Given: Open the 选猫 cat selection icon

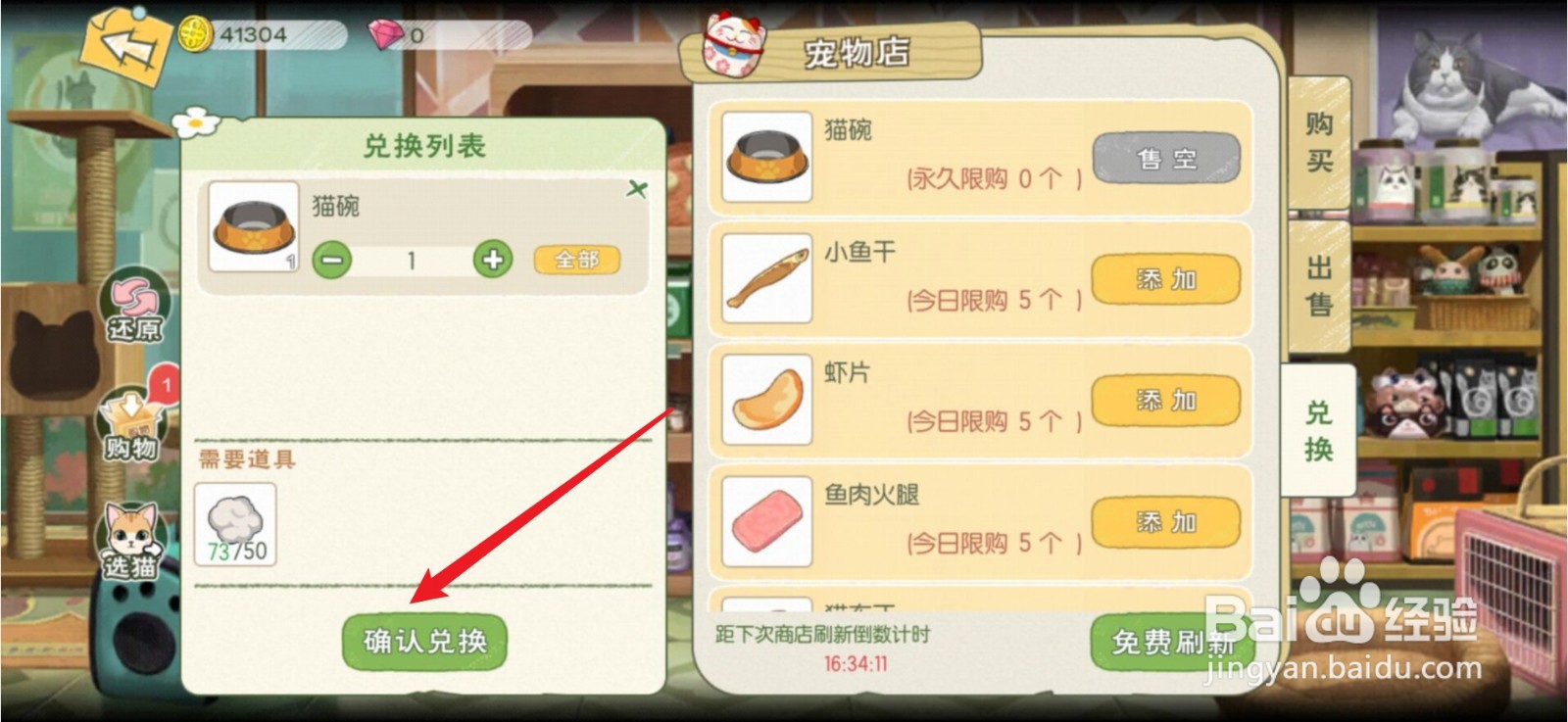Looking at the screenshot, I should tap(131, 541).
